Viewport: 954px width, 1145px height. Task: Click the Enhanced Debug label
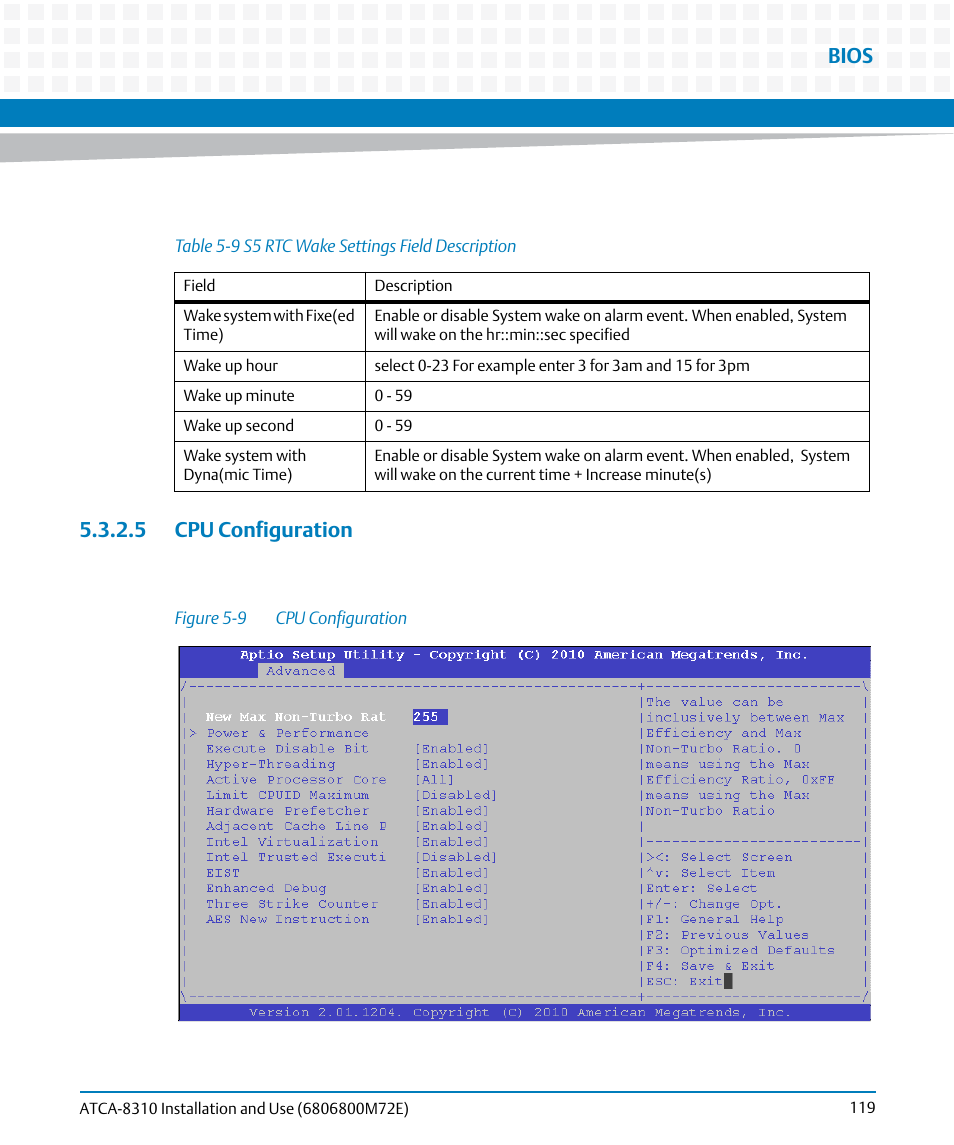(x=266, y=888)
